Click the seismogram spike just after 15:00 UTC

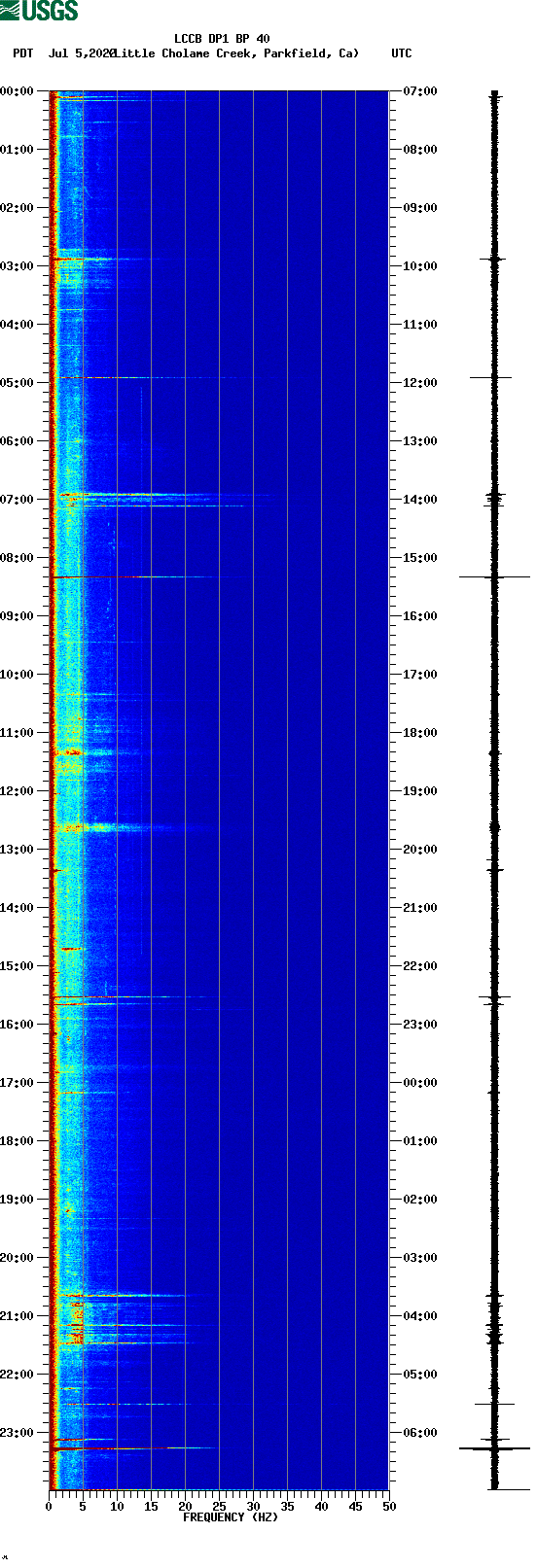click(494, 576)
